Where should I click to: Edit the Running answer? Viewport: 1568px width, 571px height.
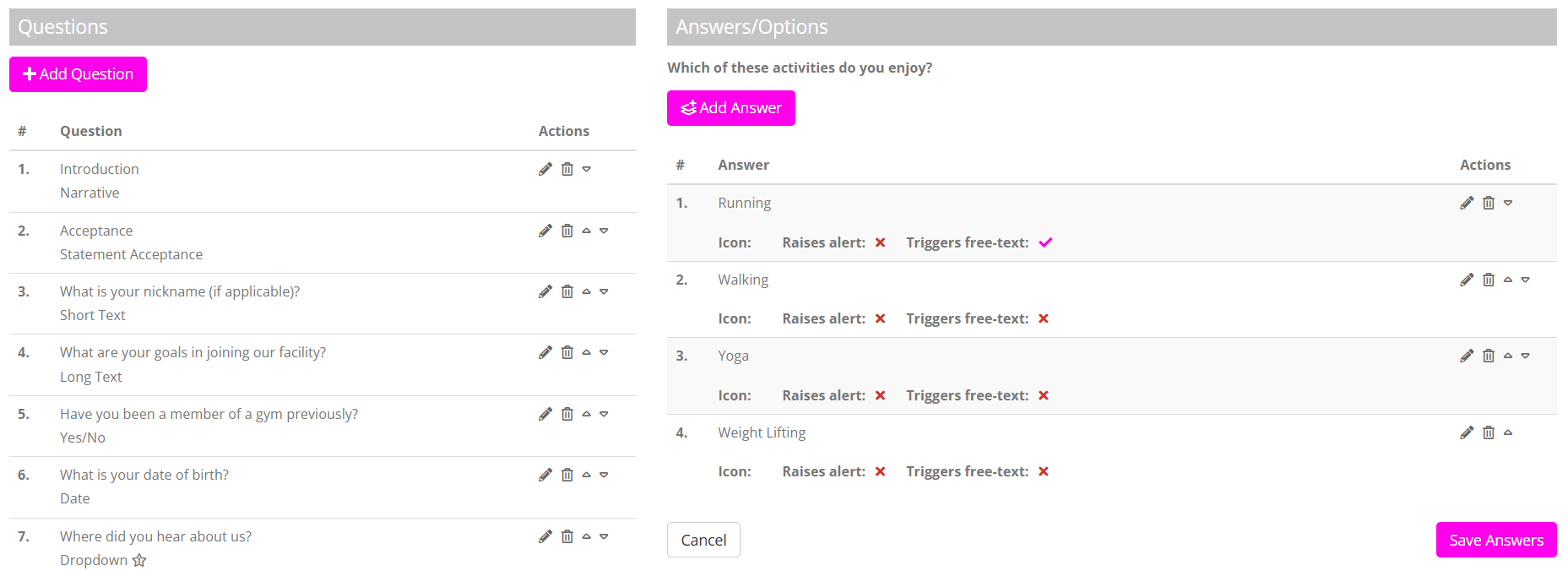(x=1467, y=203)
